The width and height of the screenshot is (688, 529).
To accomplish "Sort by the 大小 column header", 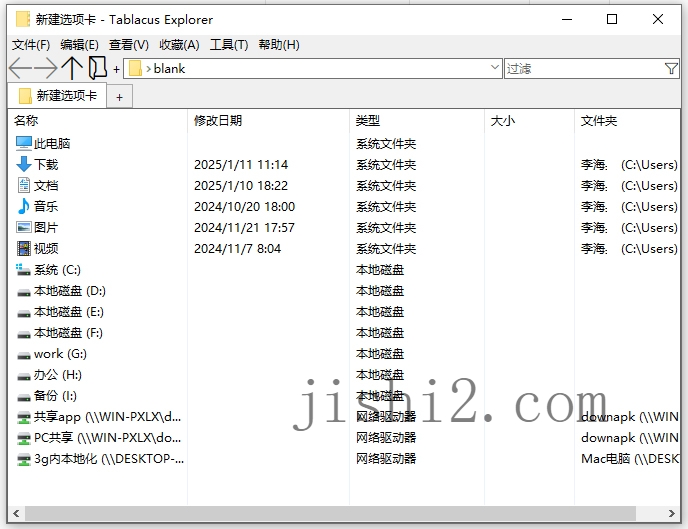I will point(530,121).
